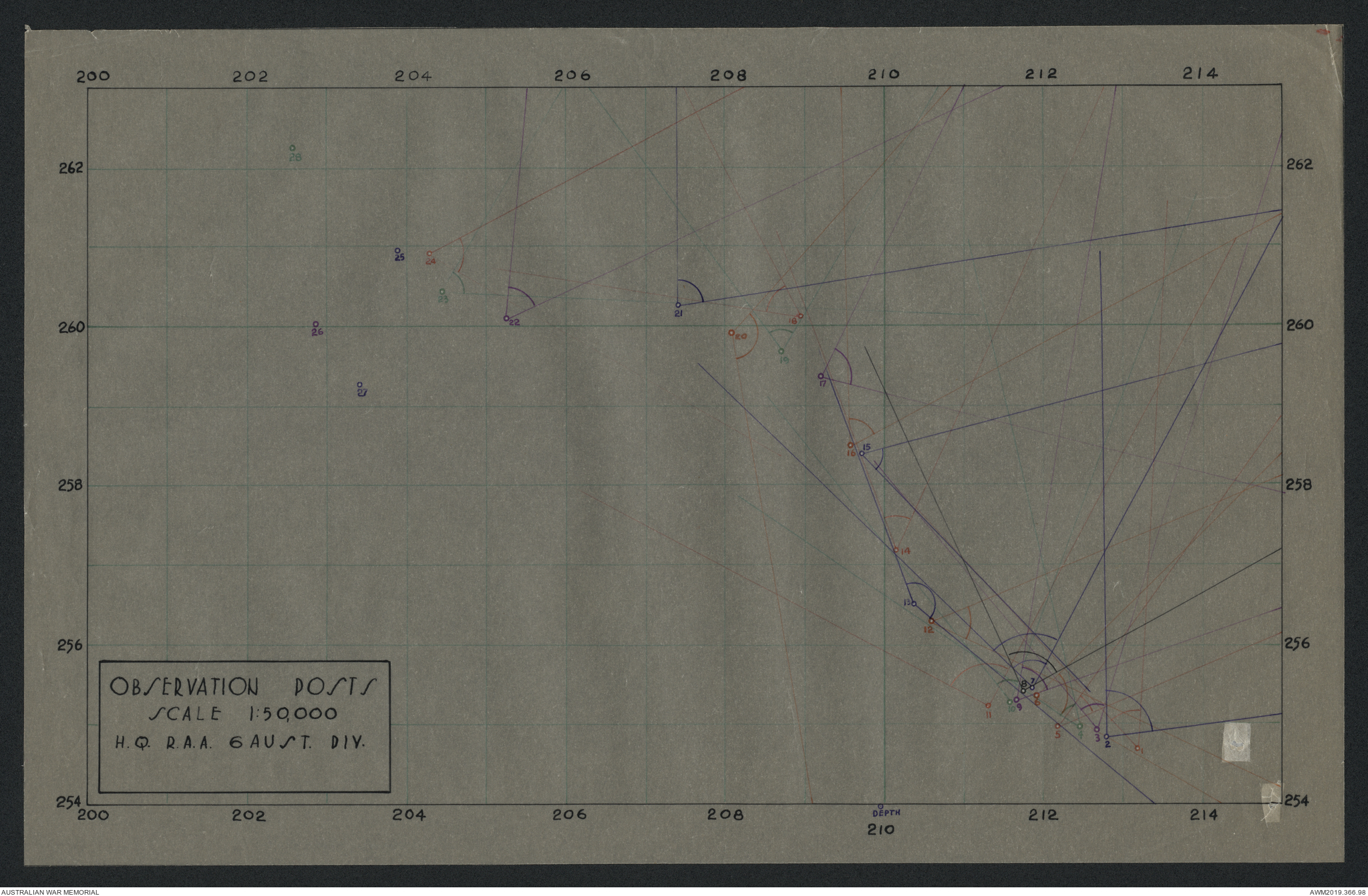Select observation post marker 26
The image size is (1368, 896).
(315, 324)
